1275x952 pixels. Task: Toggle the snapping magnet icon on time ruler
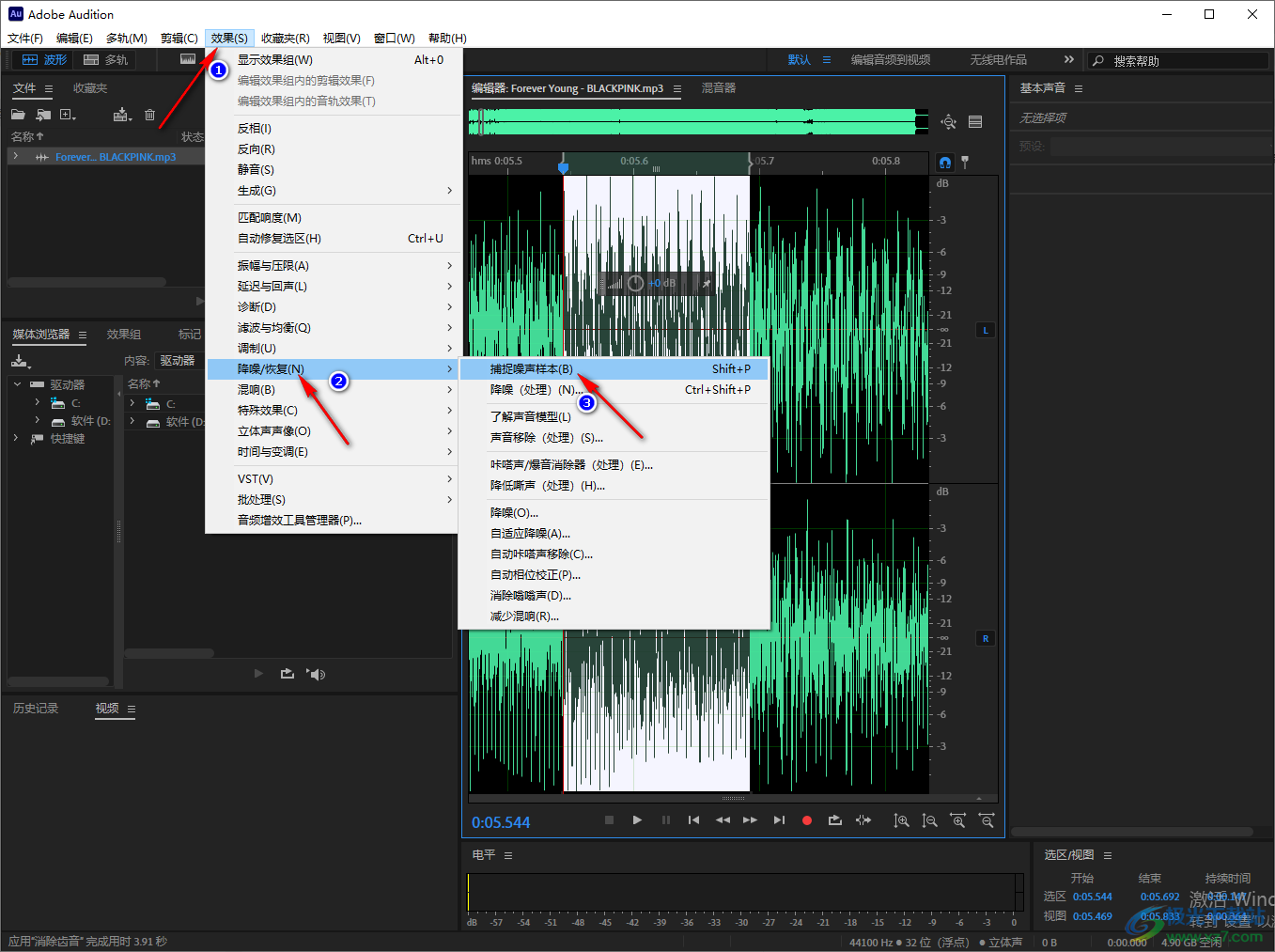tap(945, 162)
